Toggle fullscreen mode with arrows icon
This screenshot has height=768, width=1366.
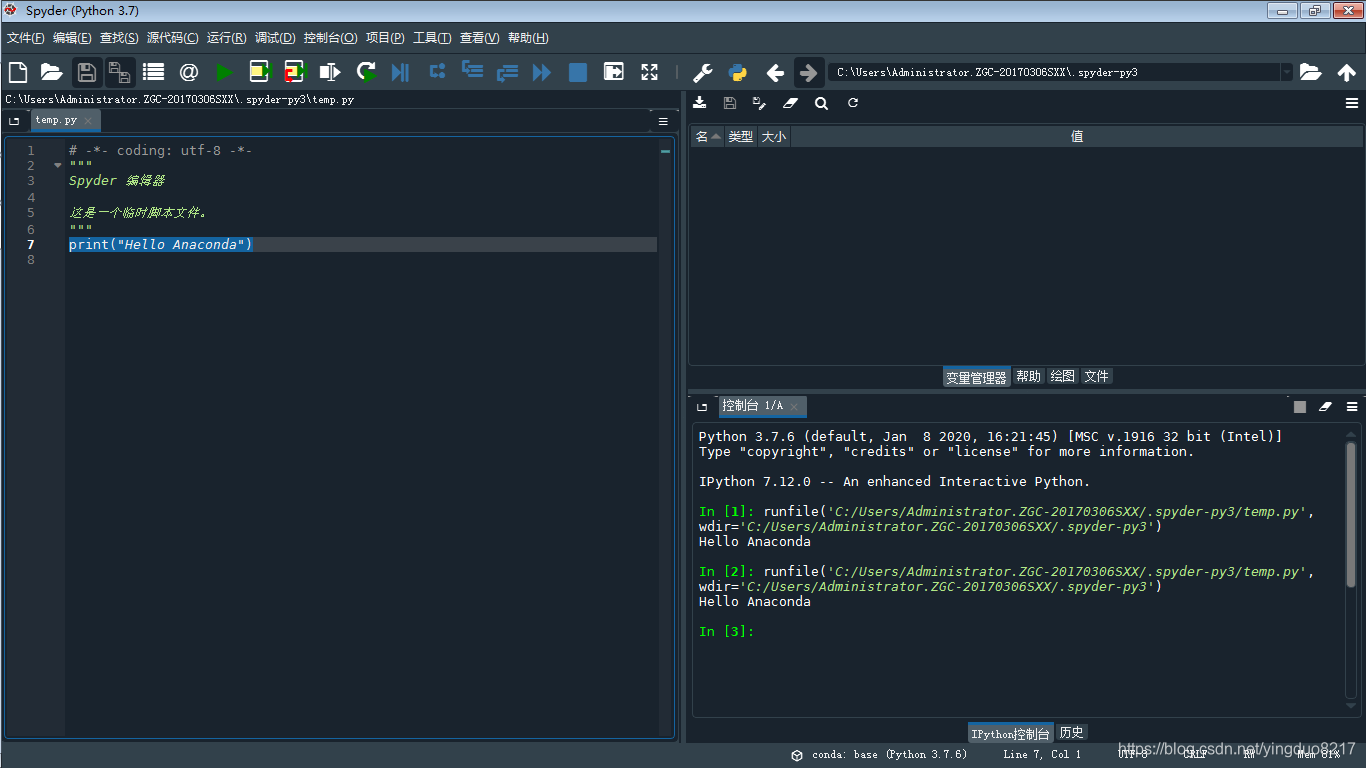pos(650,72)
